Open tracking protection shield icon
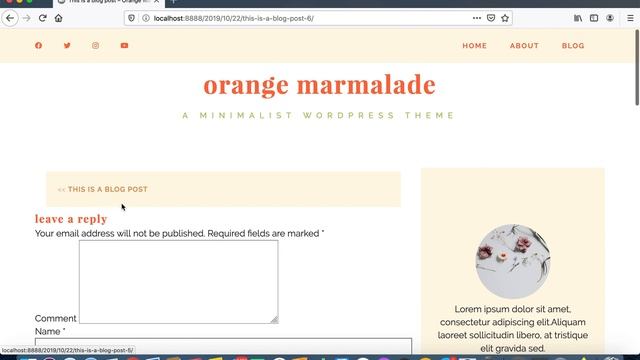This screenshot has width=640, height=360. pyautogui.click(x=131, y=18)
